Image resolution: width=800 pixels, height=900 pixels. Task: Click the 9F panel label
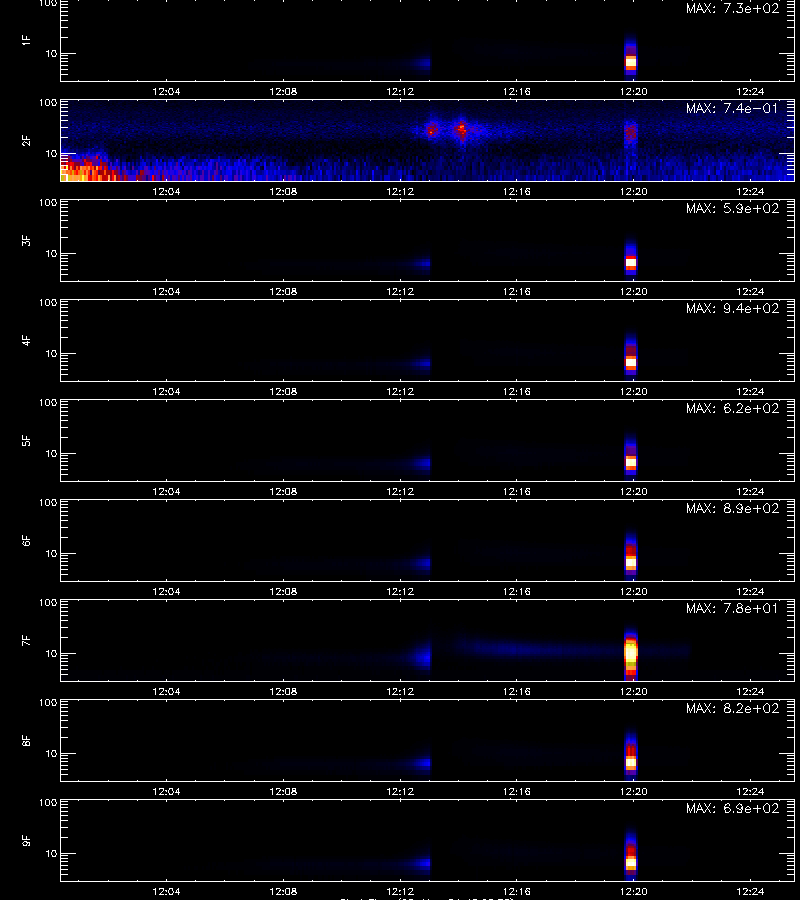[x=26, y=840]
